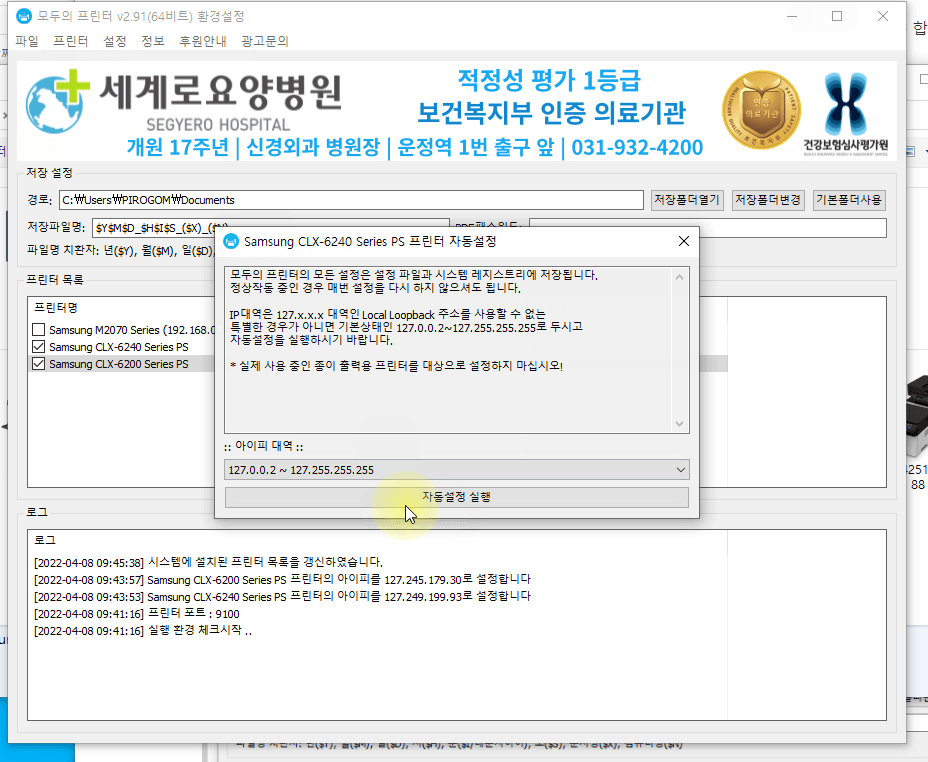
Task: Click the globe cross hospital logo
Action: [x=57, y=102]
